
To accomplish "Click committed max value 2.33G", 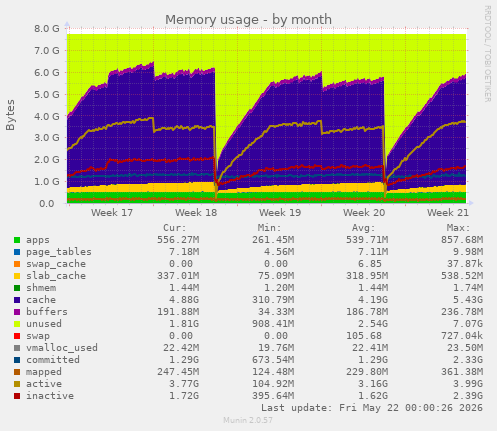I will click(x=468, y=360).
